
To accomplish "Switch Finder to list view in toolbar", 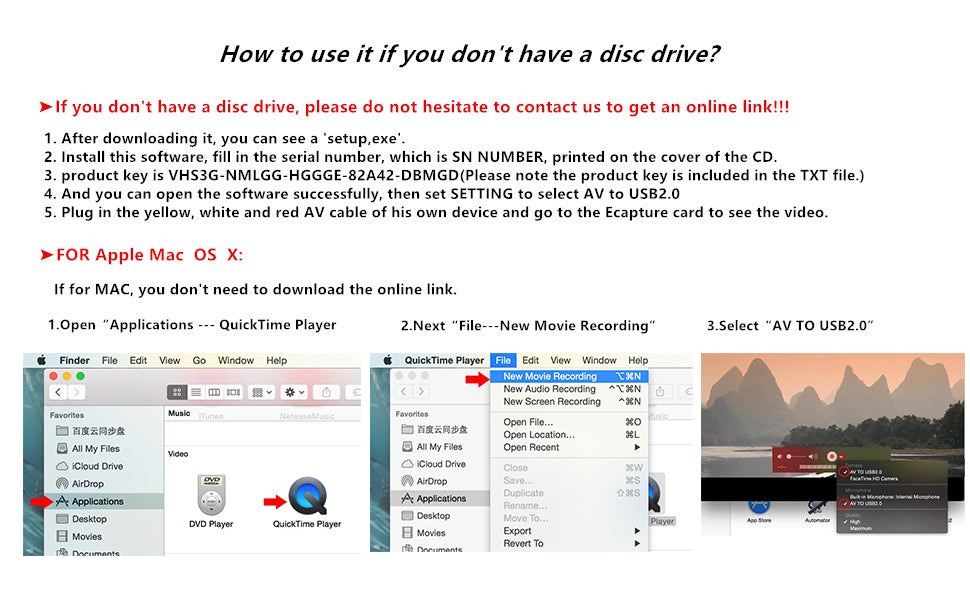I will click(195, 393).
